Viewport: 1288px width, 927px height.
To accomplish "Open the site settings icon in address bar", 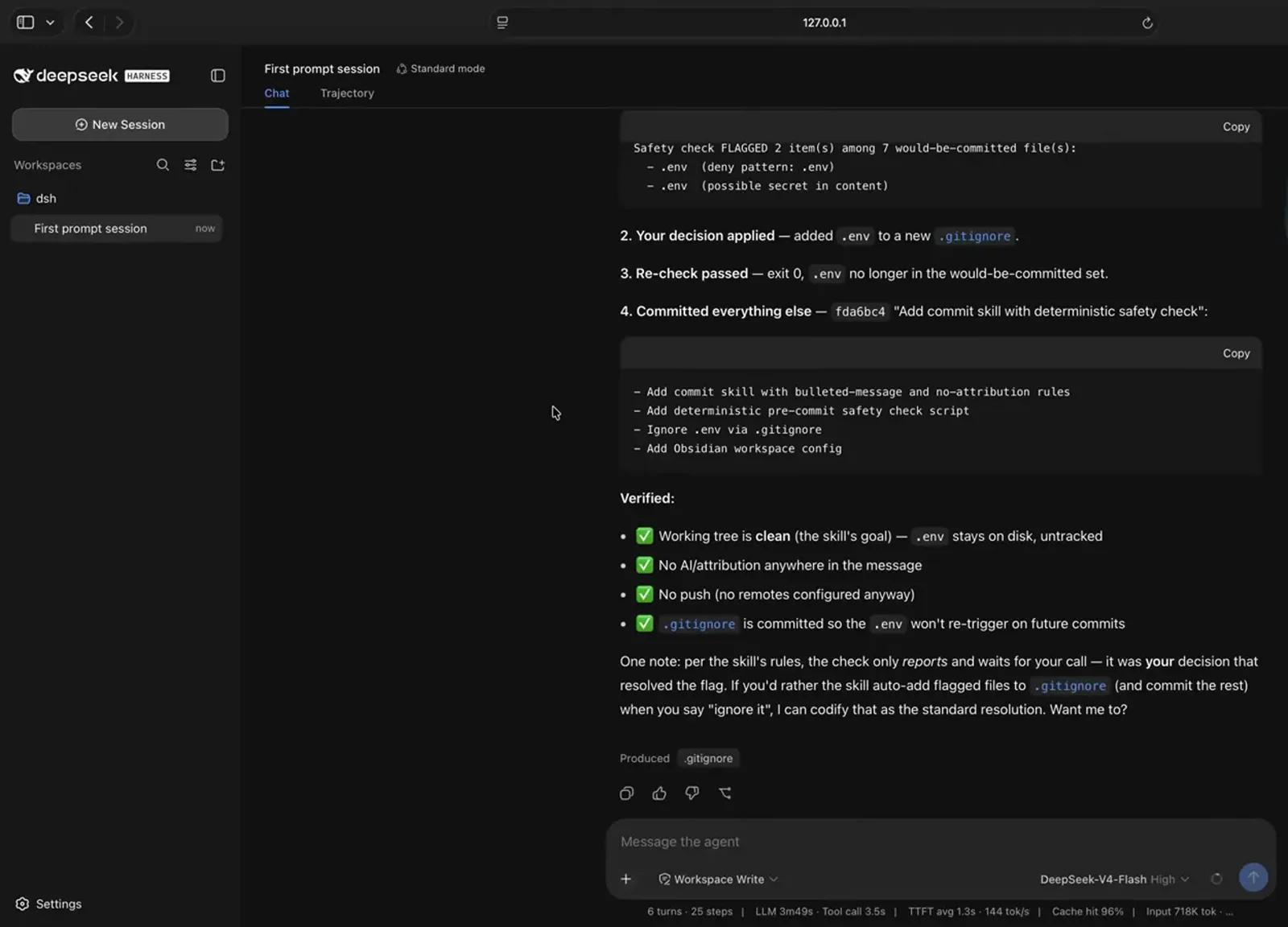I will [x=502, y=23].
